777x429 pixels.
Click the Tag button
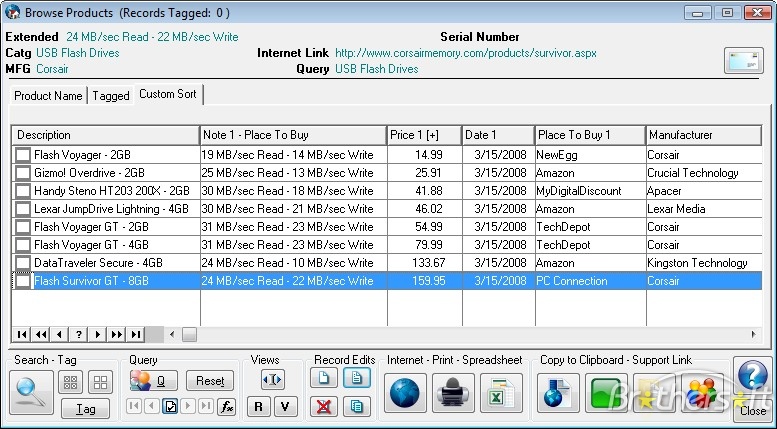85,409
